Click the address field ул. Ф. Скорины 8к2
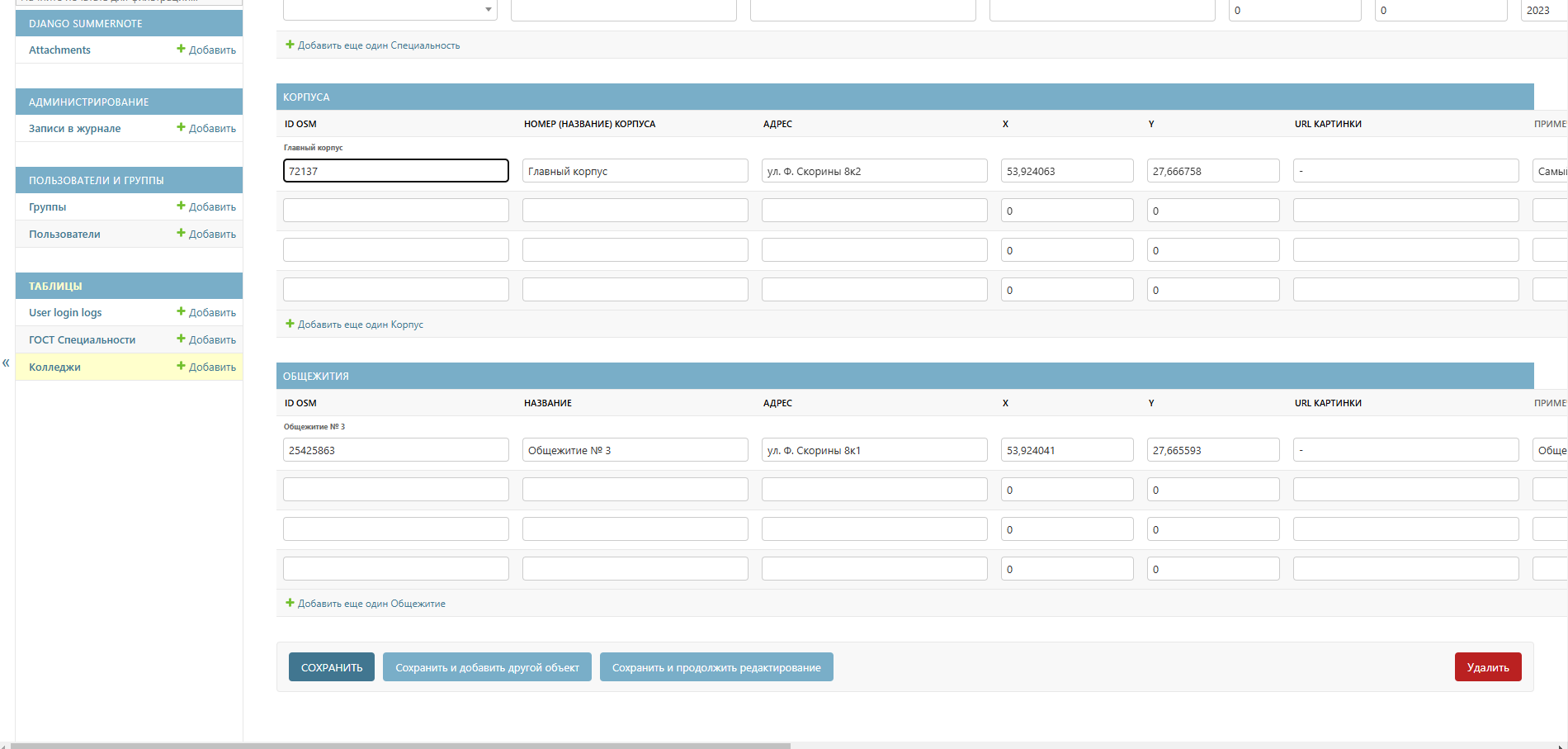 click(874, 171)
